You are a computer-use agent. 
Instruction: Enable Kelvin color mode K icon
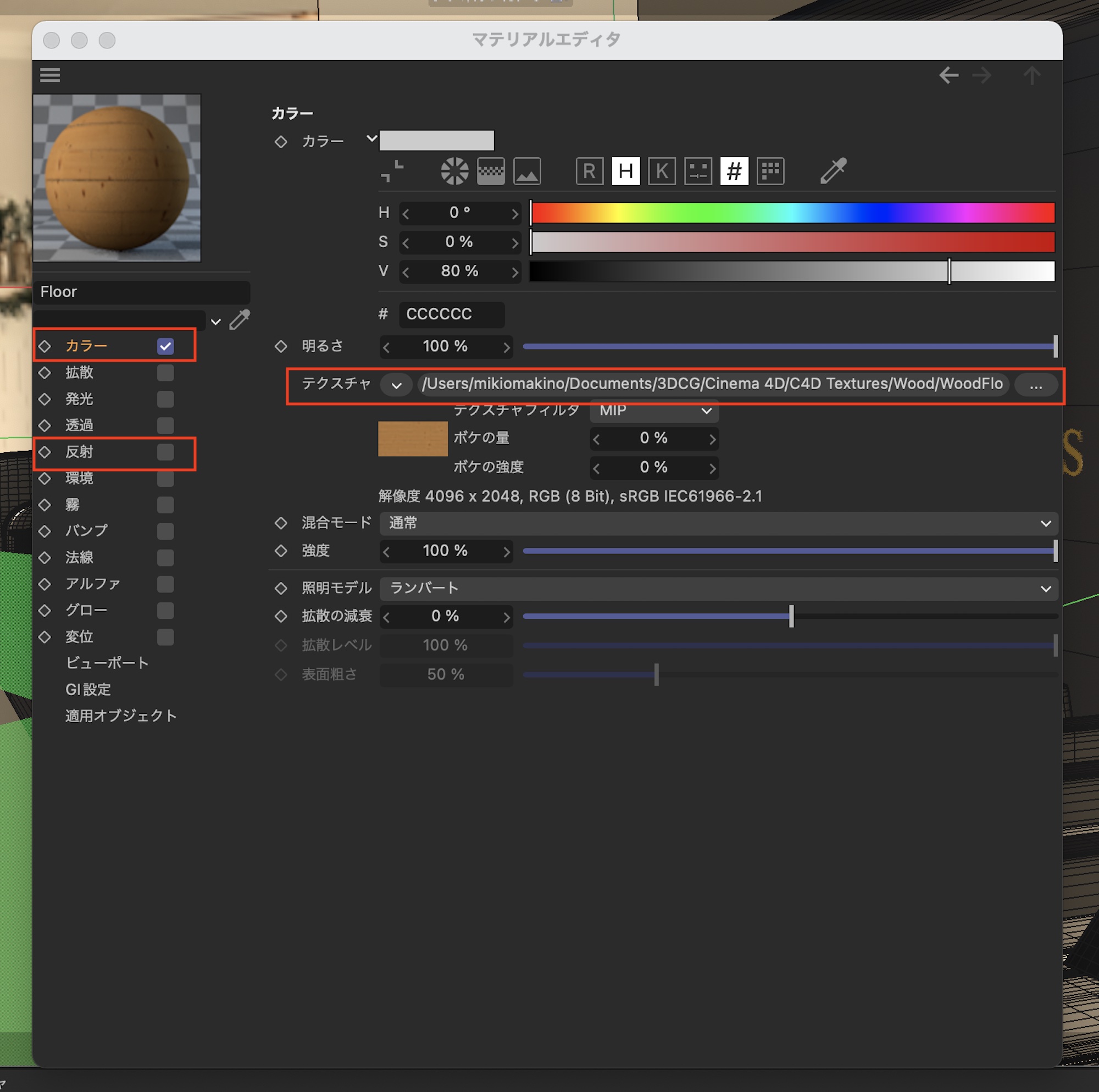pos(662,171)
